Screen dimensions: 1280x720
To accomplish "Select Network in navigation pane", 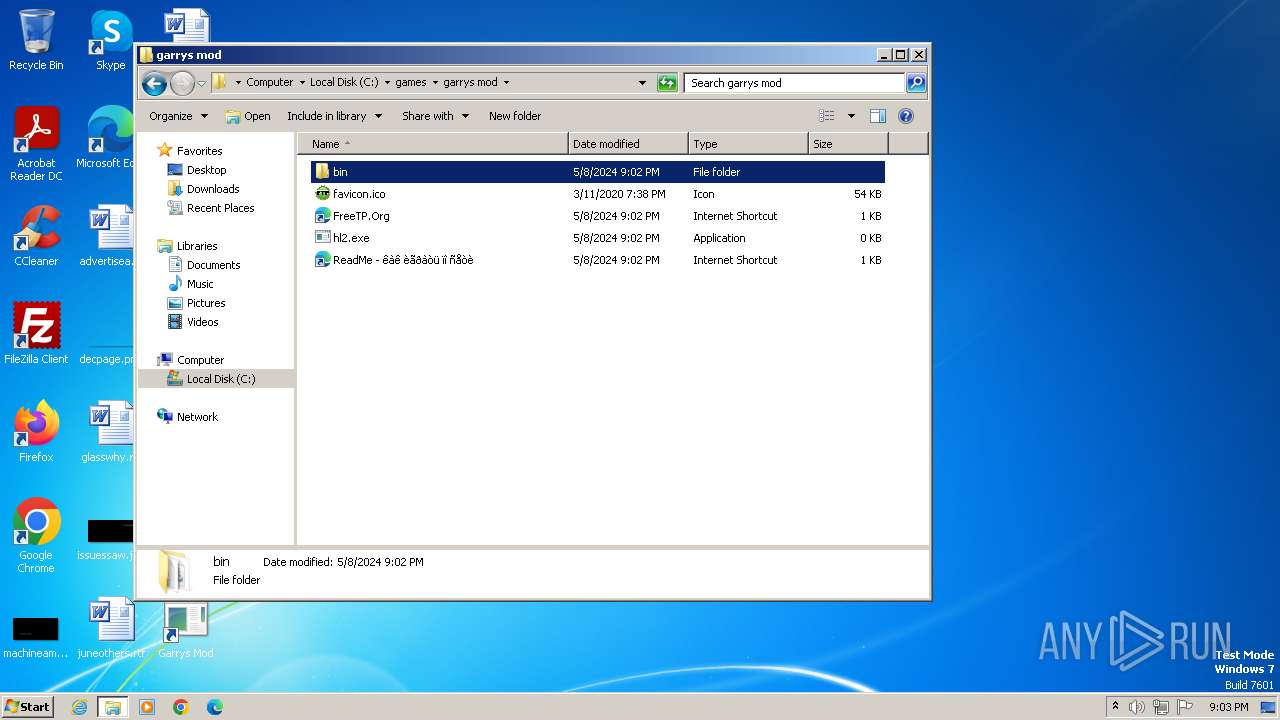I will pos(197,417).
